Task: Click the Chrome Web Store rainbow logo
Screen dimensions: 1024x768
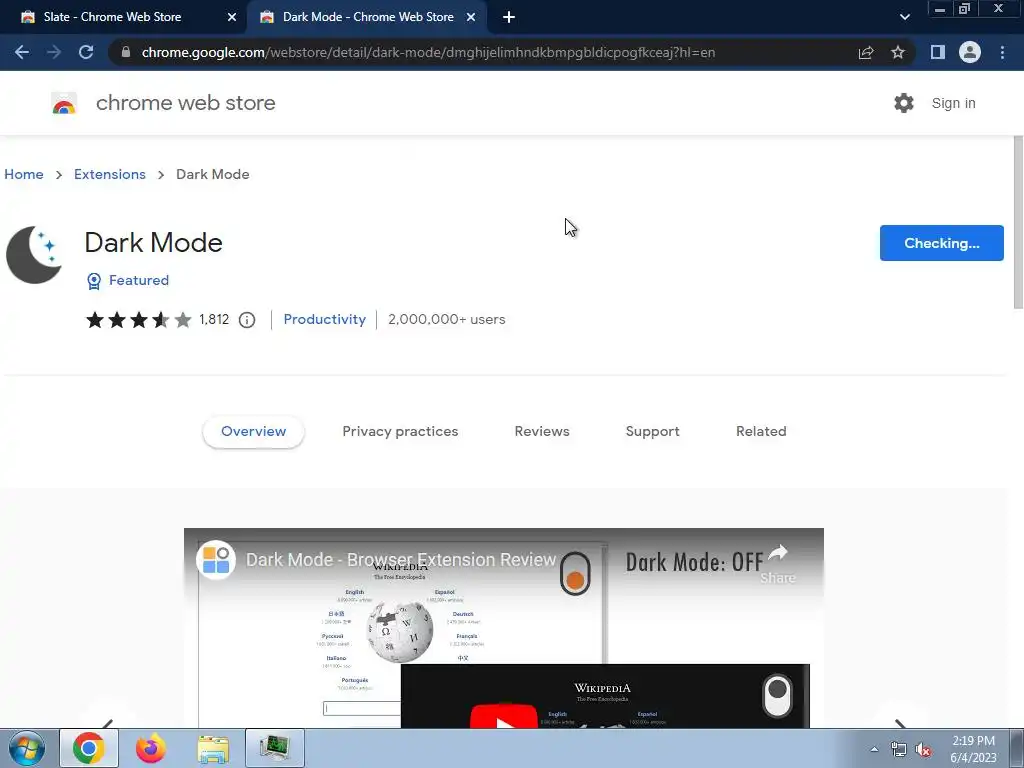Action: (64, 103)
